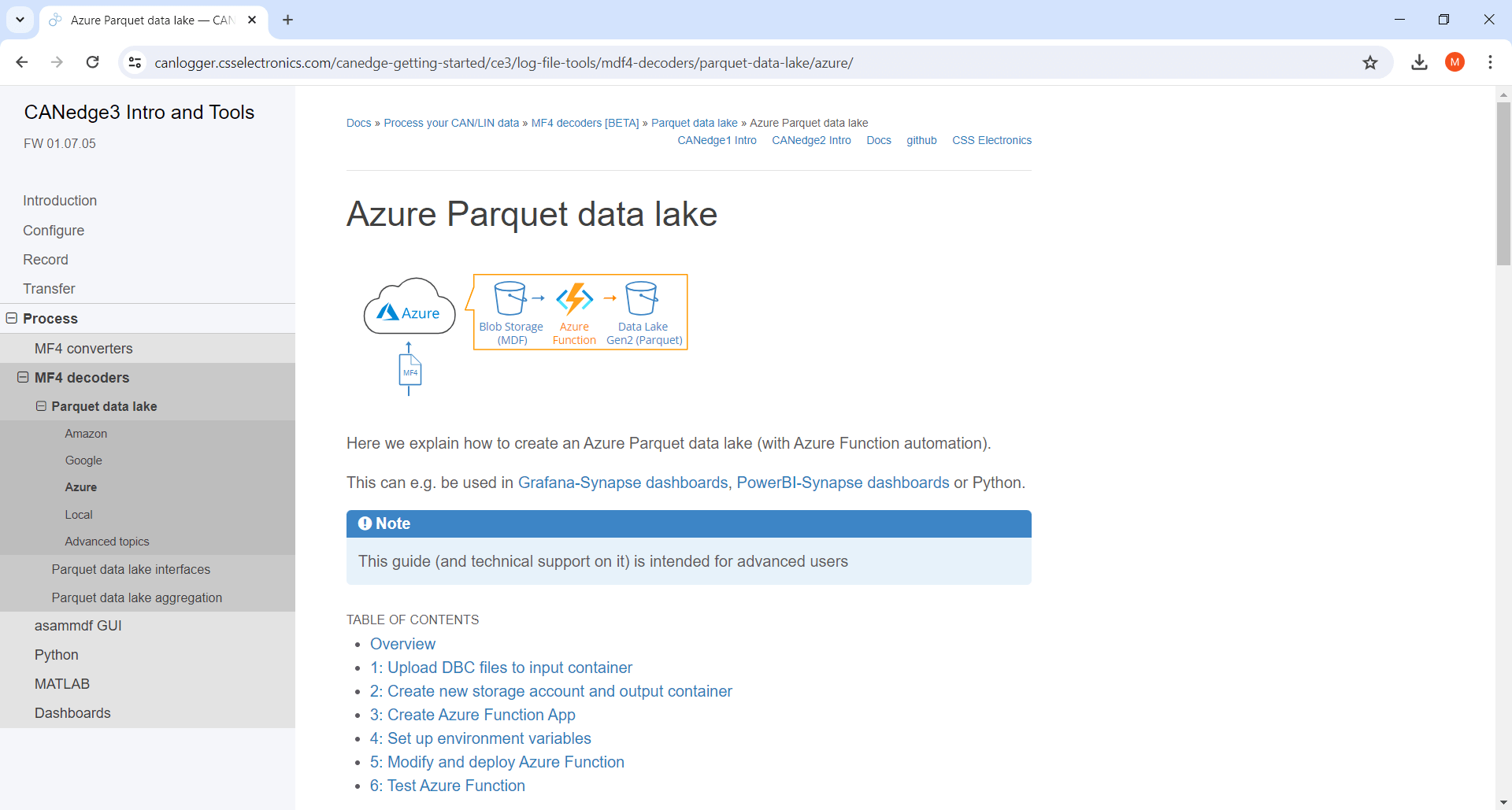Screen dimensions: 1512x810
Task: Jump to Create new storage account section
Action: (x=551, y=691)
